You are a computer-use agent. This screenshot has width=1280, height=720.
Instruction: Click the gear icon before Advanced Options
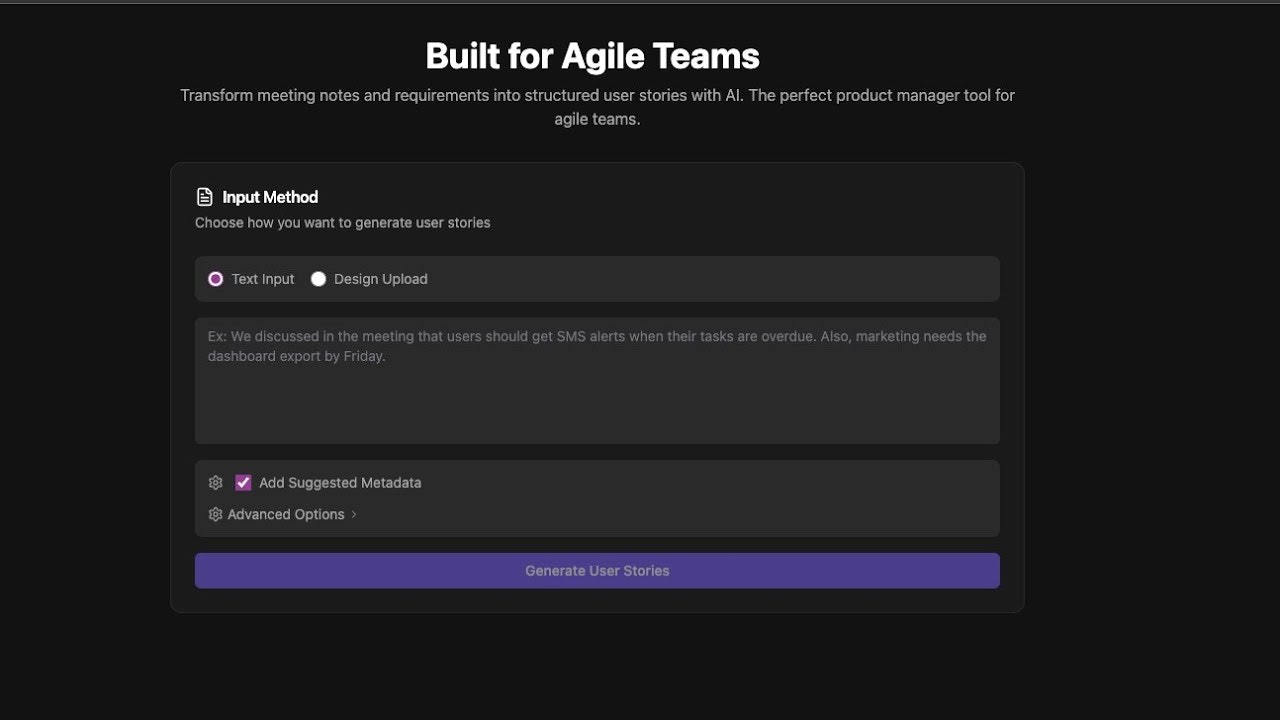coord(215,514)
